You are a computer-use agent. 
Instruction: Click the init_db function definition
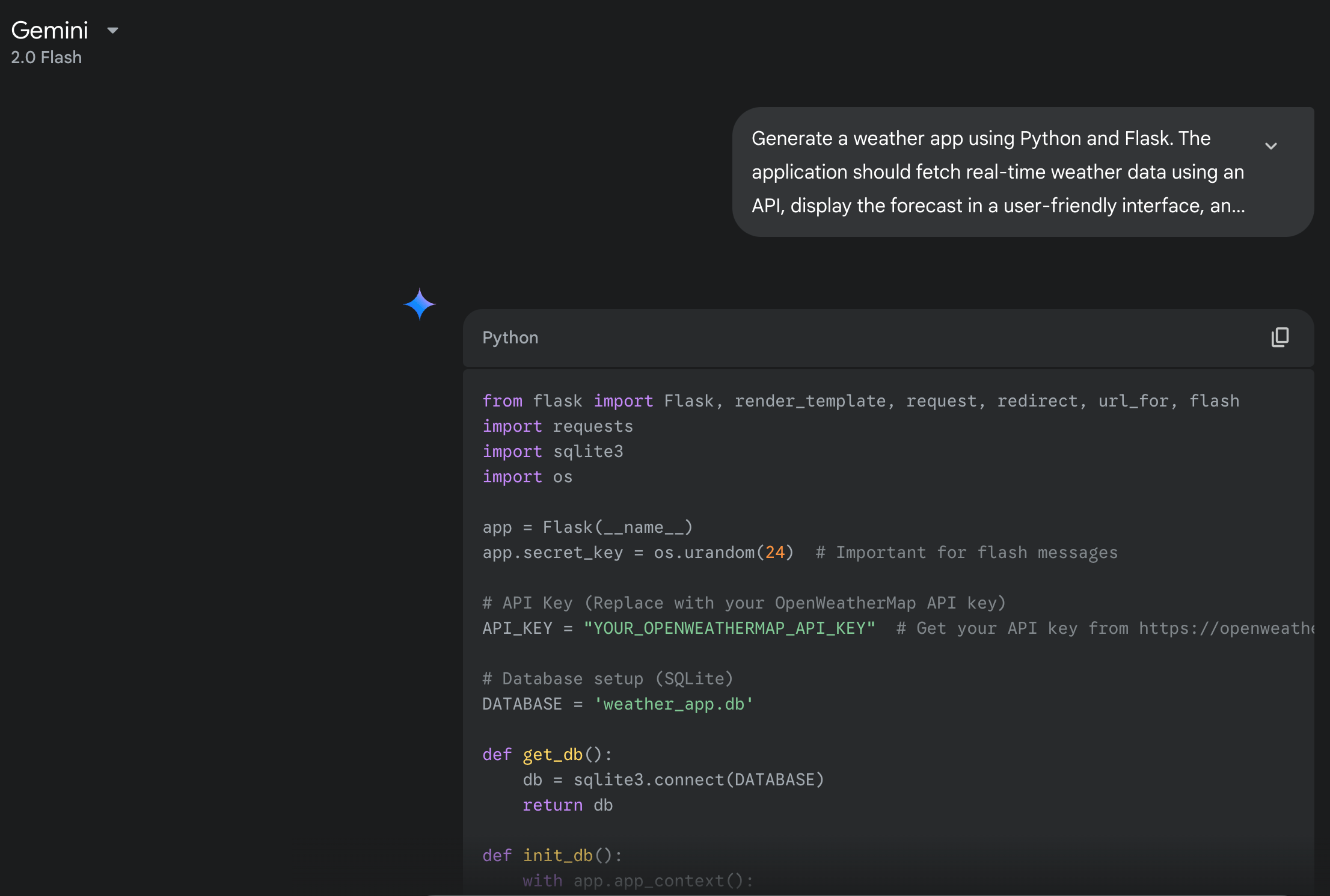tap(557, 855)
